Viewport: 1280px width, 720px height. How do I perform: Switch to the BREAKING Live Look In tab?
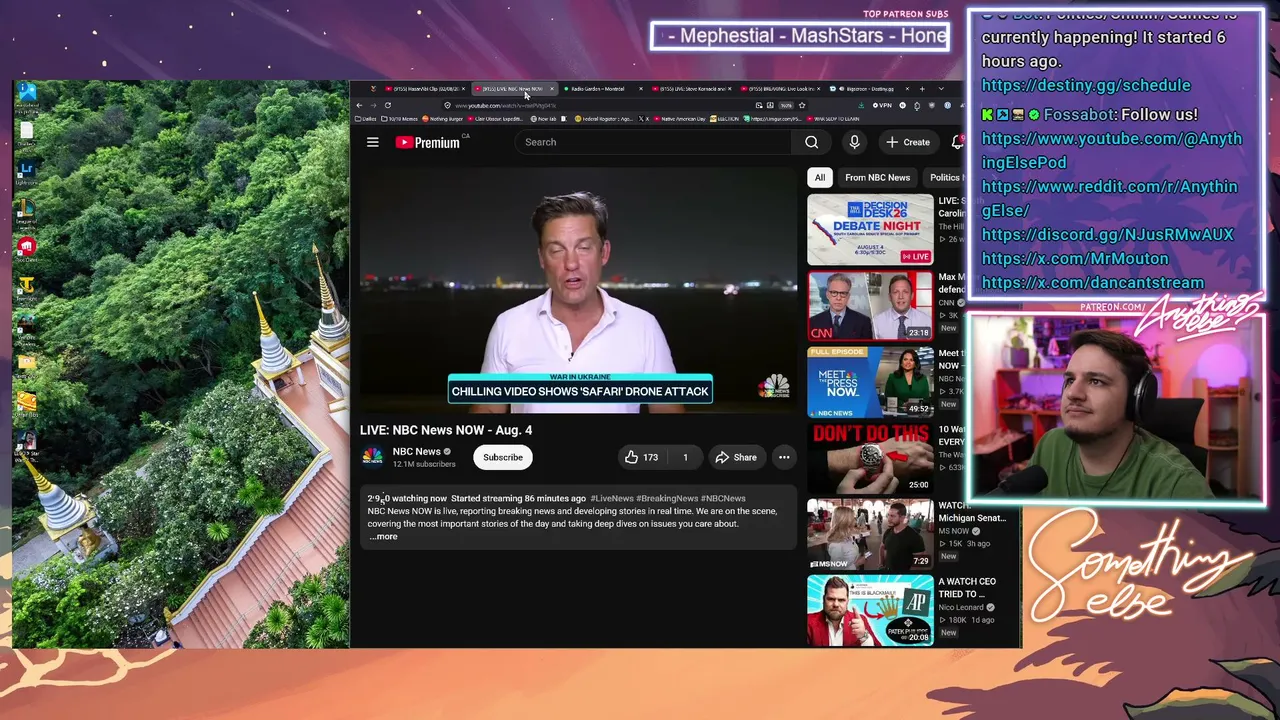(781, 89)
